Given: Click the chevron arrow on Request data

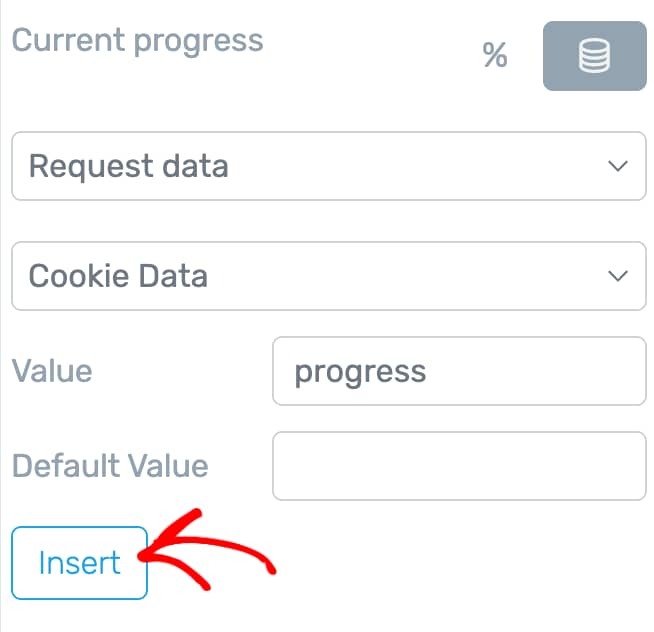Looking at the screenshot, I should [618, 166].
